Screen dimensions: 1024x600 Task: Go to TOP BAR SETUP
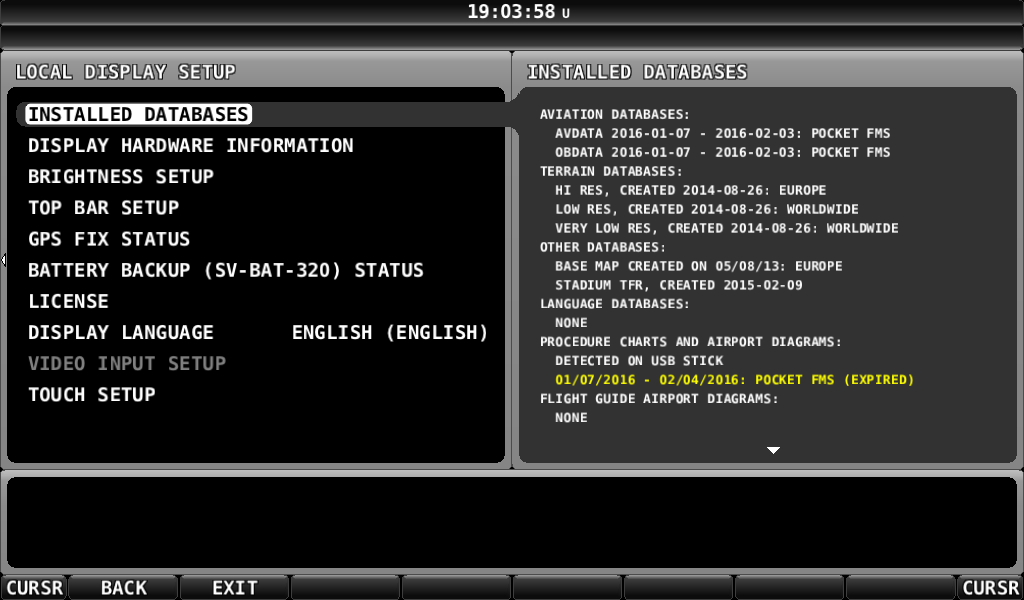point(103,208)
